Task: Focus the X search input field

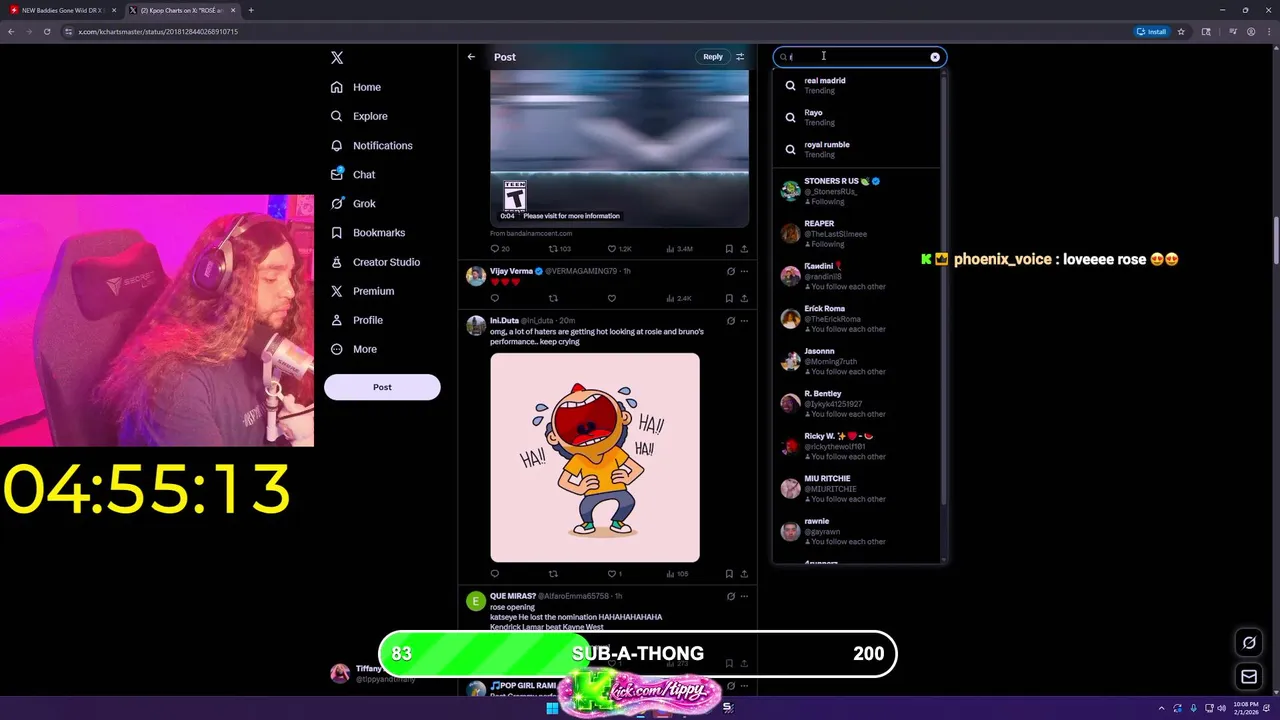Action: 858,57
